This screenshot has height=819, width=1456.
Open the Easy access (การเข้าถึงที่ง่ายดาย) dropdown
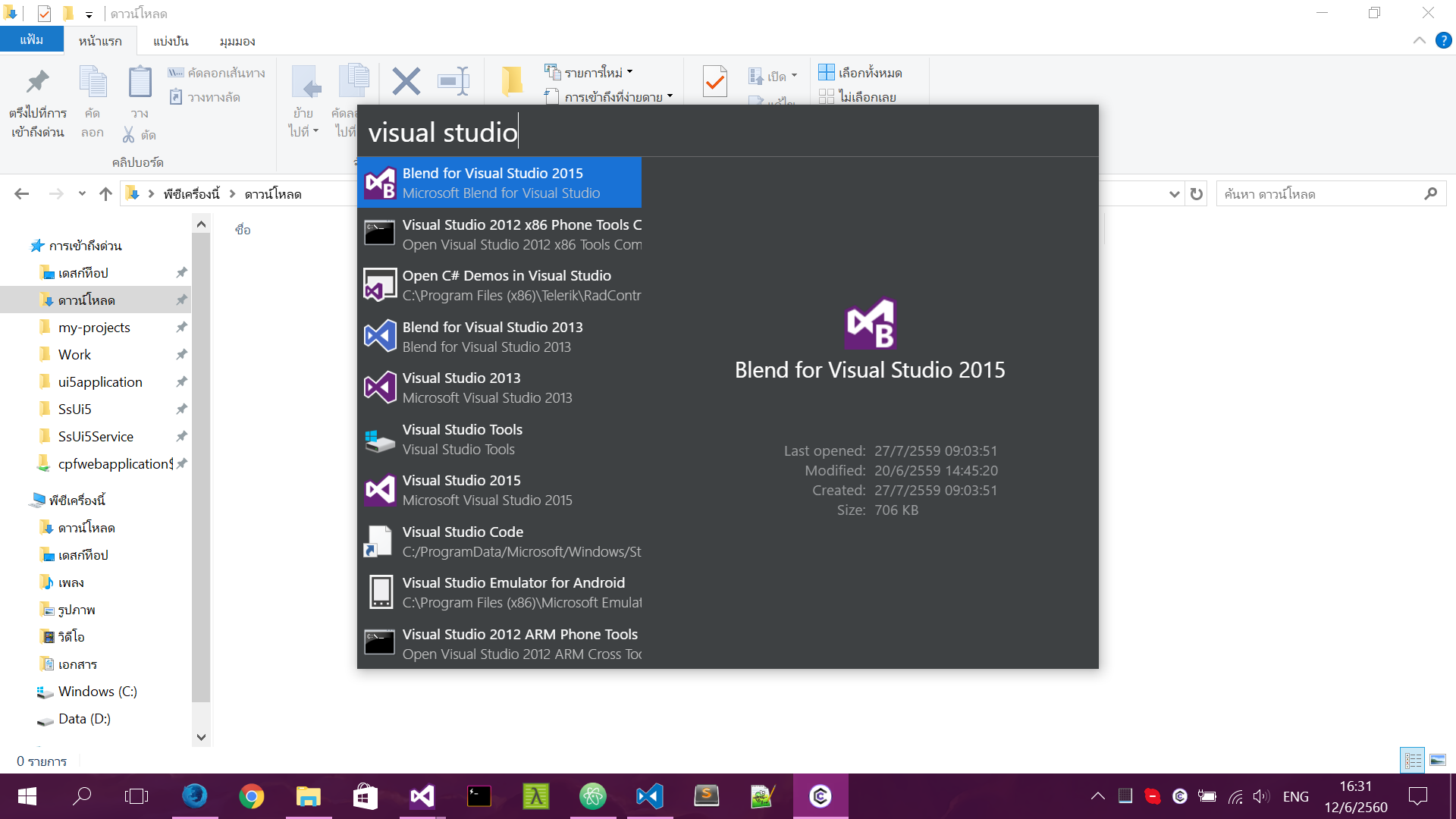point(609,96)
